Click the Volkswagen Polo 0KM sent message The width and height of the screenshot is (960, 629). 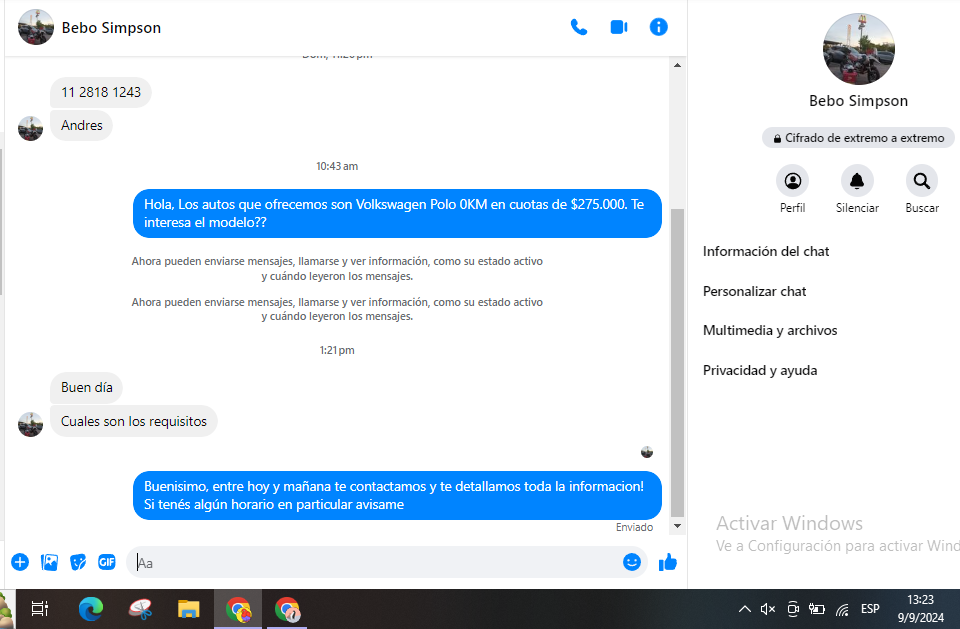(x=397, y=213)
